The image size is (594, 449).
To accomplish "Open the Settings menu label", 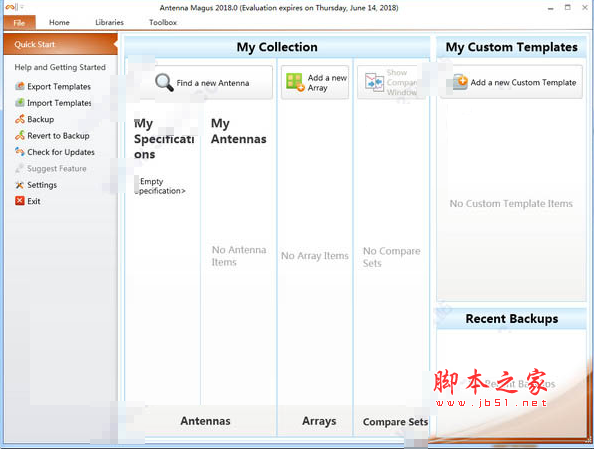I will (42, 185).
